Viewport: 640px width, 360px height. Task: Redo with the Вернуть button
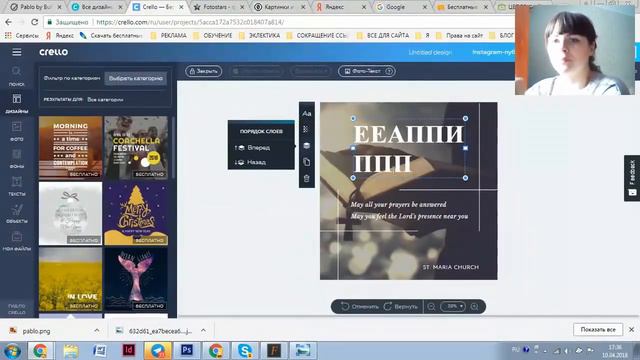coord(400,307)
